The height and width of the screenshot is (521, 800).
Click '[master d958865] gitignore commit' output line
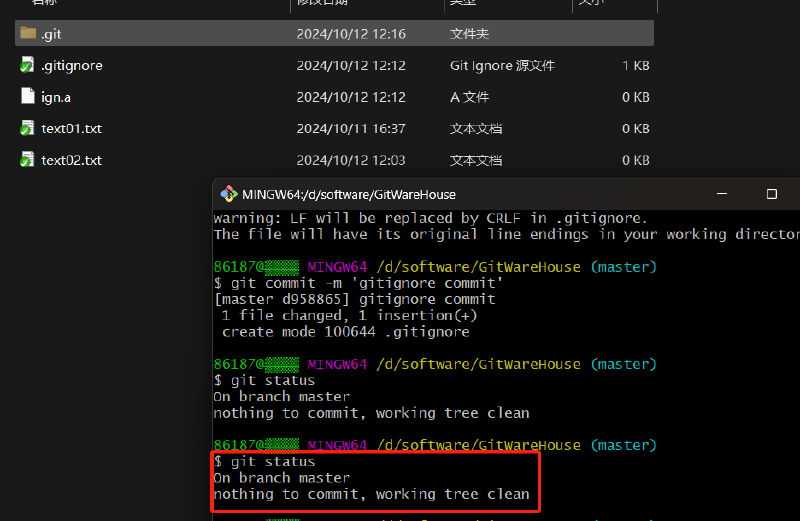click(x=355, y=300)
